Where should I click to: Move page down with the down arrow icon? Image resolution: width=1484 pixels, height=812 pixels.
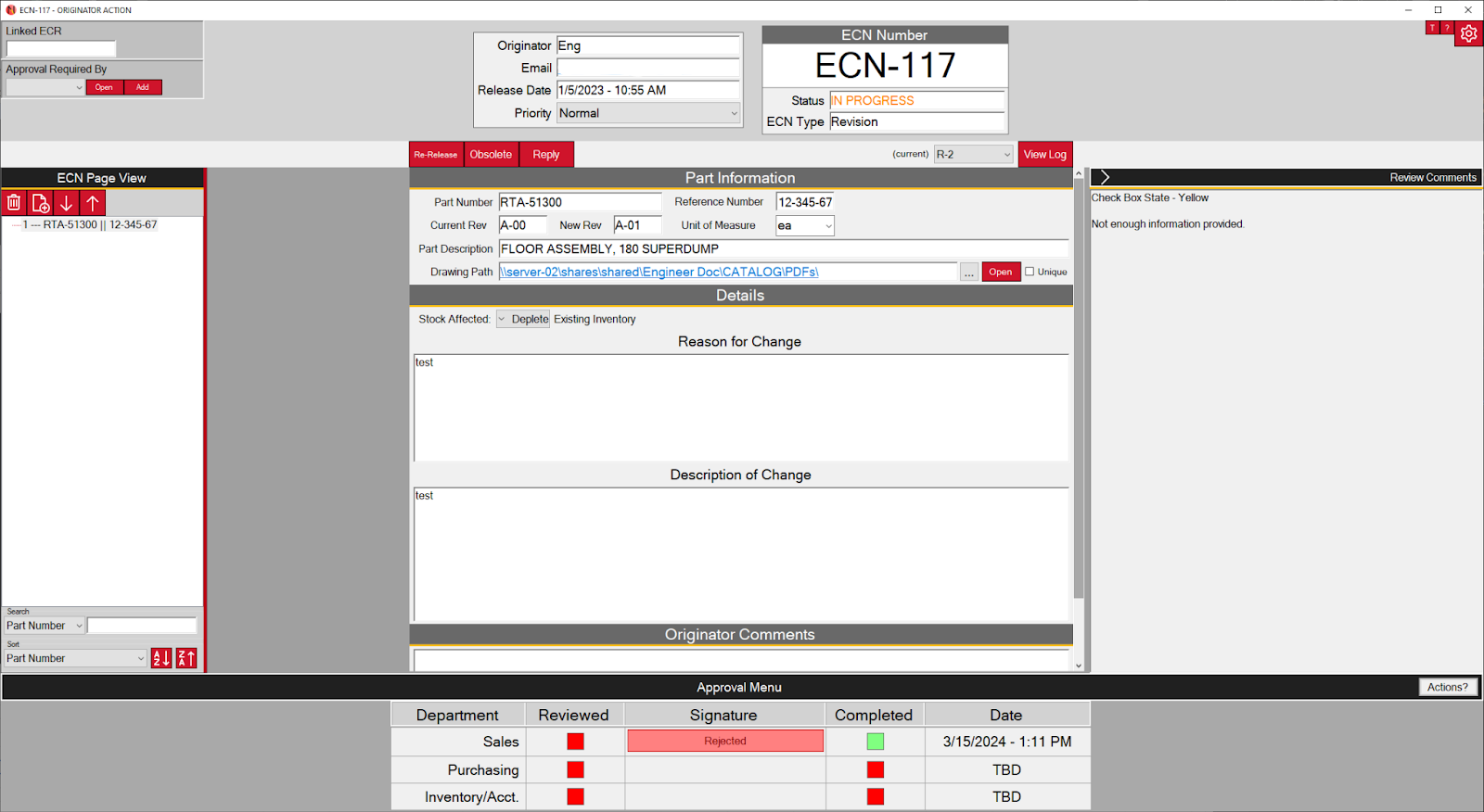(67, 203)
